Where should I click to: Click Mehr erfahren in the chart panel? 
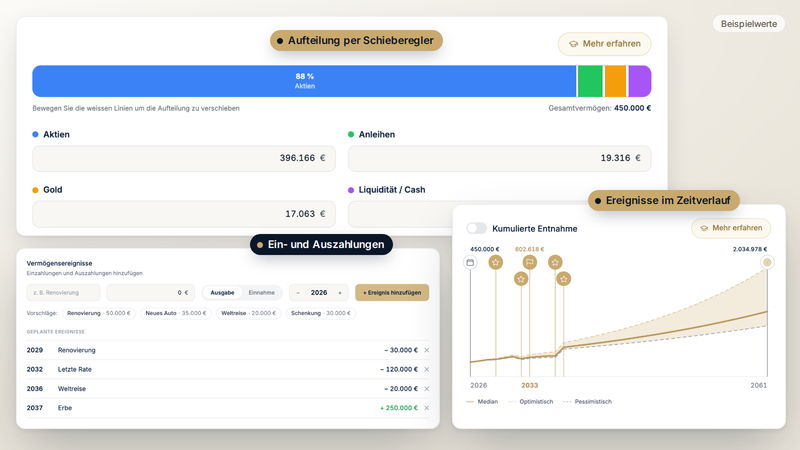pos(731,228)
